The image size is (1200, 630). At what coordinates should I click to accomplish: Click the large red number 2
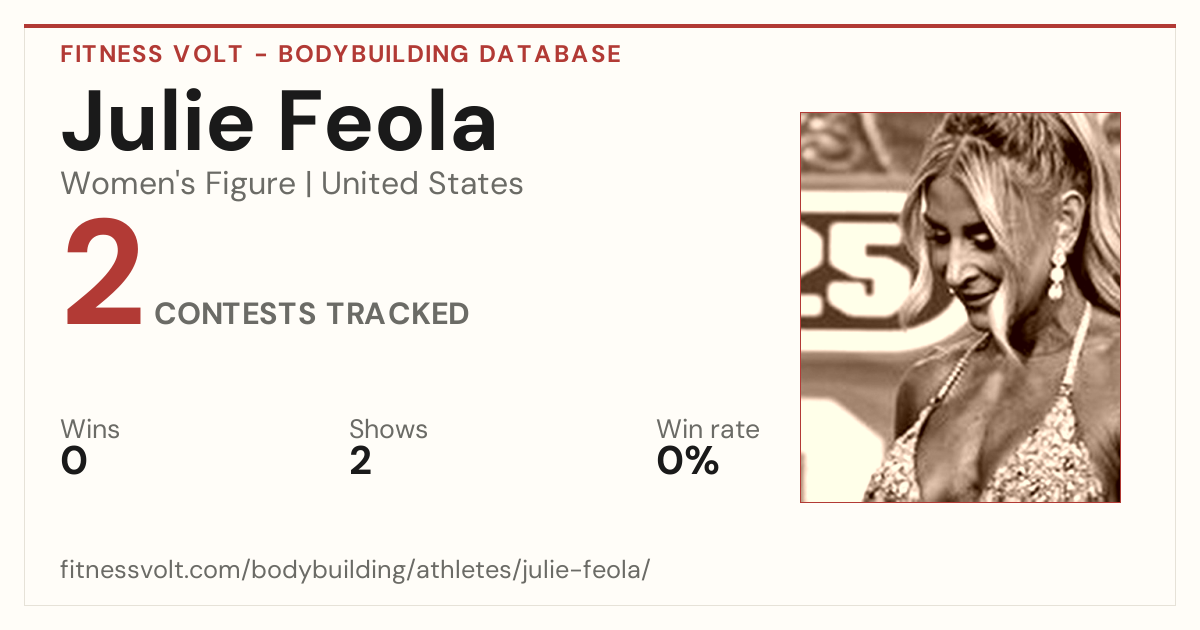(104, 276)
